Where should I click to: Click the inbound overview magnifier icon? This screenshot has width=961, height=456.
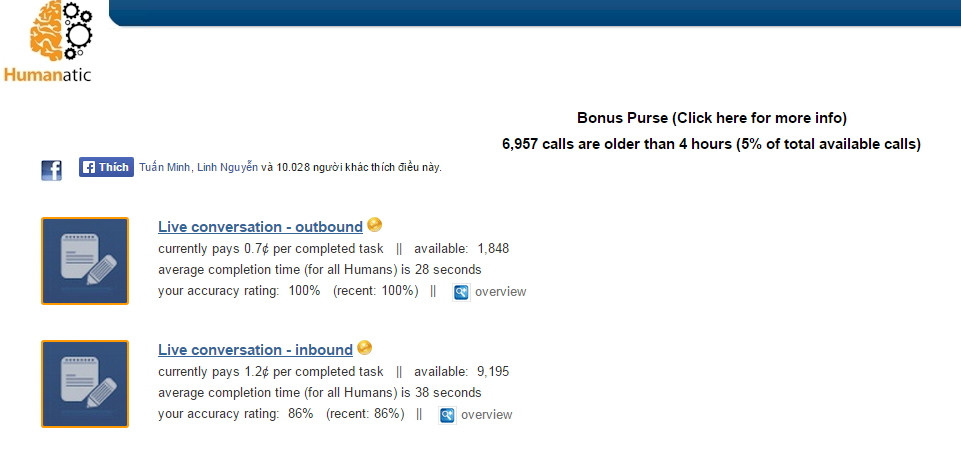click(447, 415)
